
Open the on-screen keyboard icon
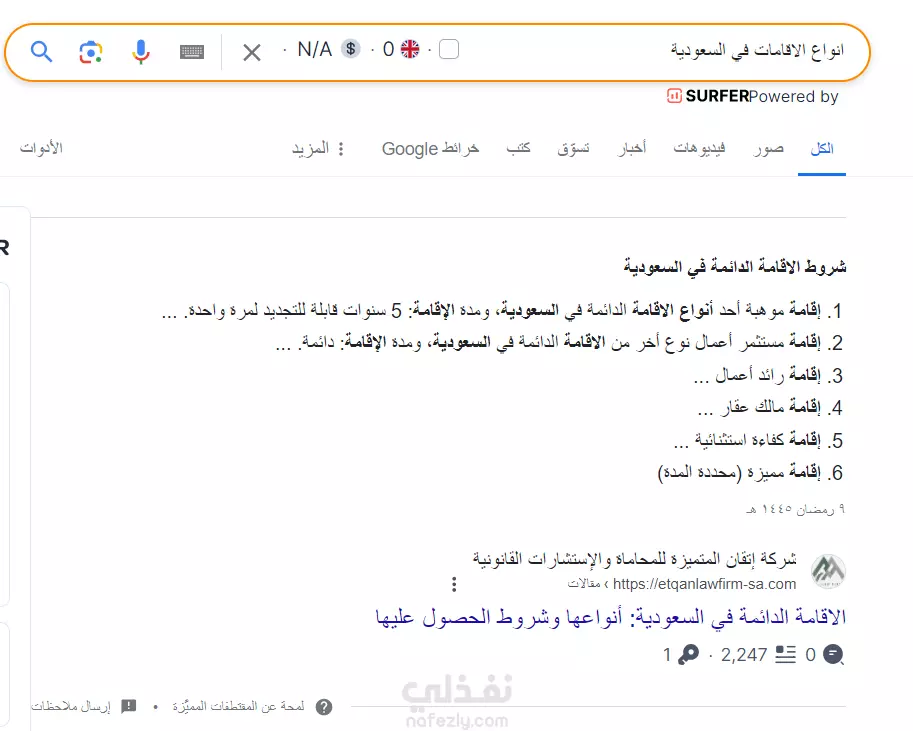192,52
